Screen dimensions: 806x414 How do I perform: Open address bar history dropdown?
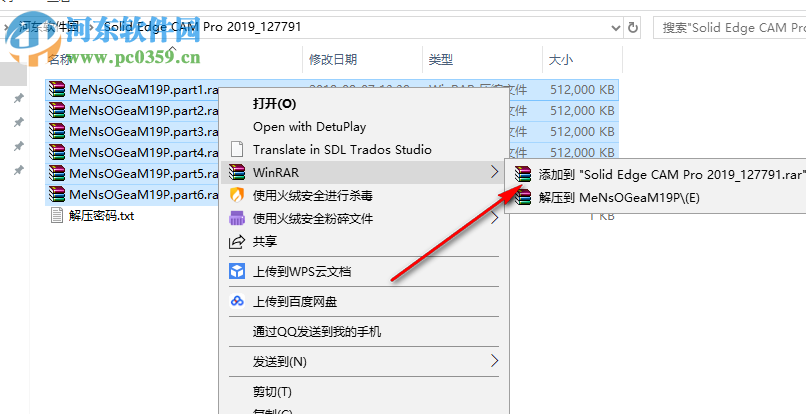click(x=616, y=28)
